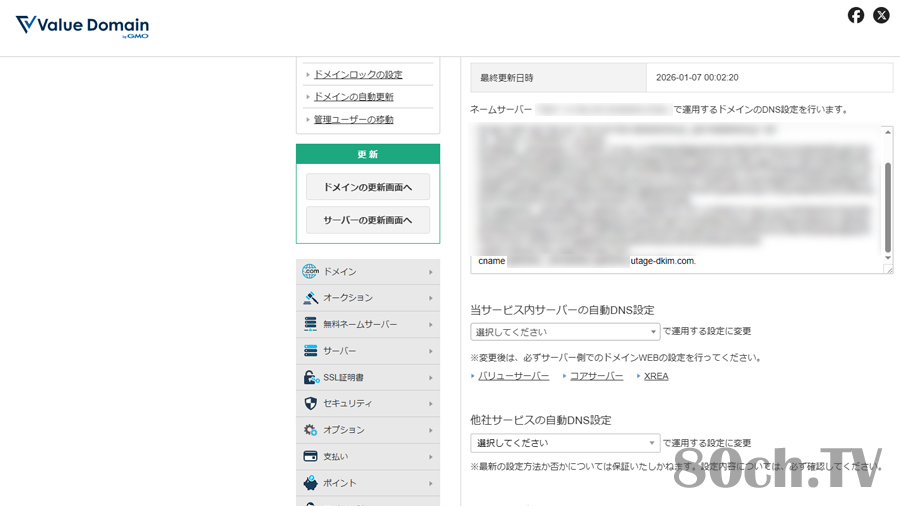Open the ポイント sidebar menu item

coord(368,483)
